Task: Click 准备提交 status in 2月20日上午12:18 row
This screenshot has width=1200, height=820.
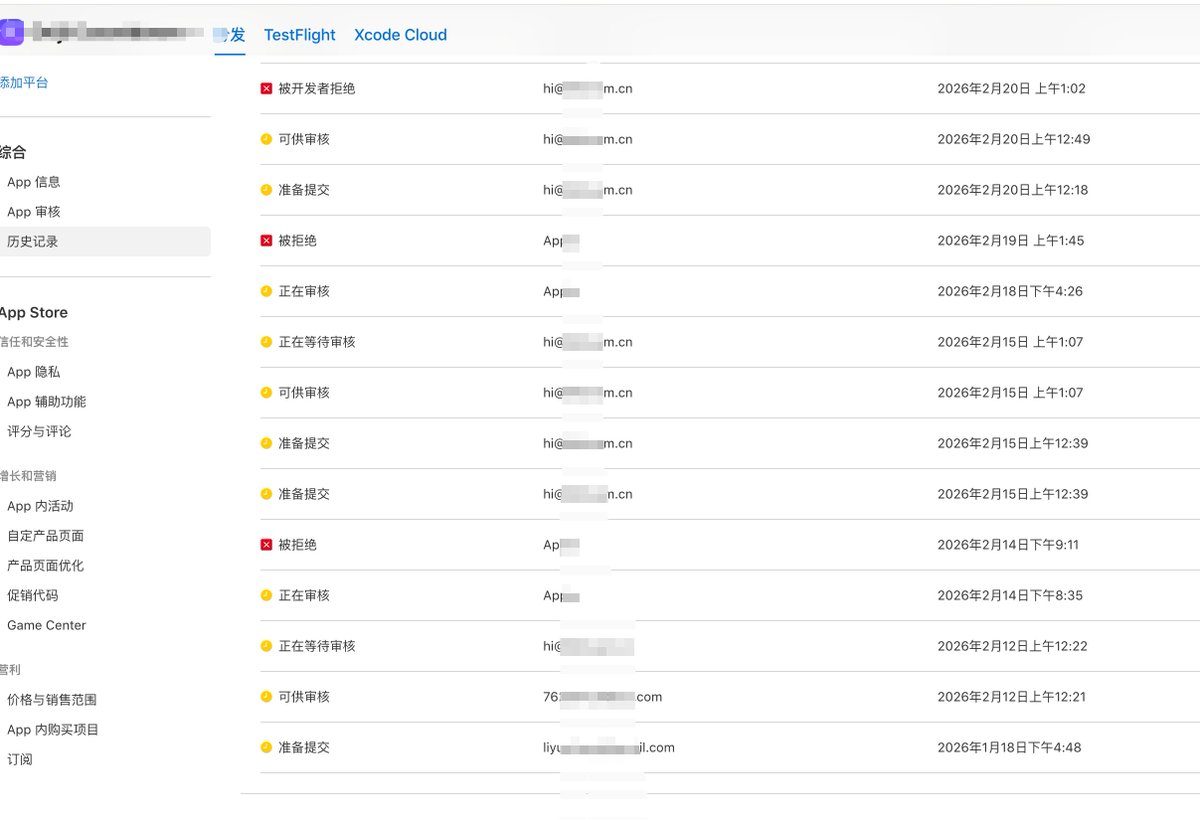Action: 304,190
